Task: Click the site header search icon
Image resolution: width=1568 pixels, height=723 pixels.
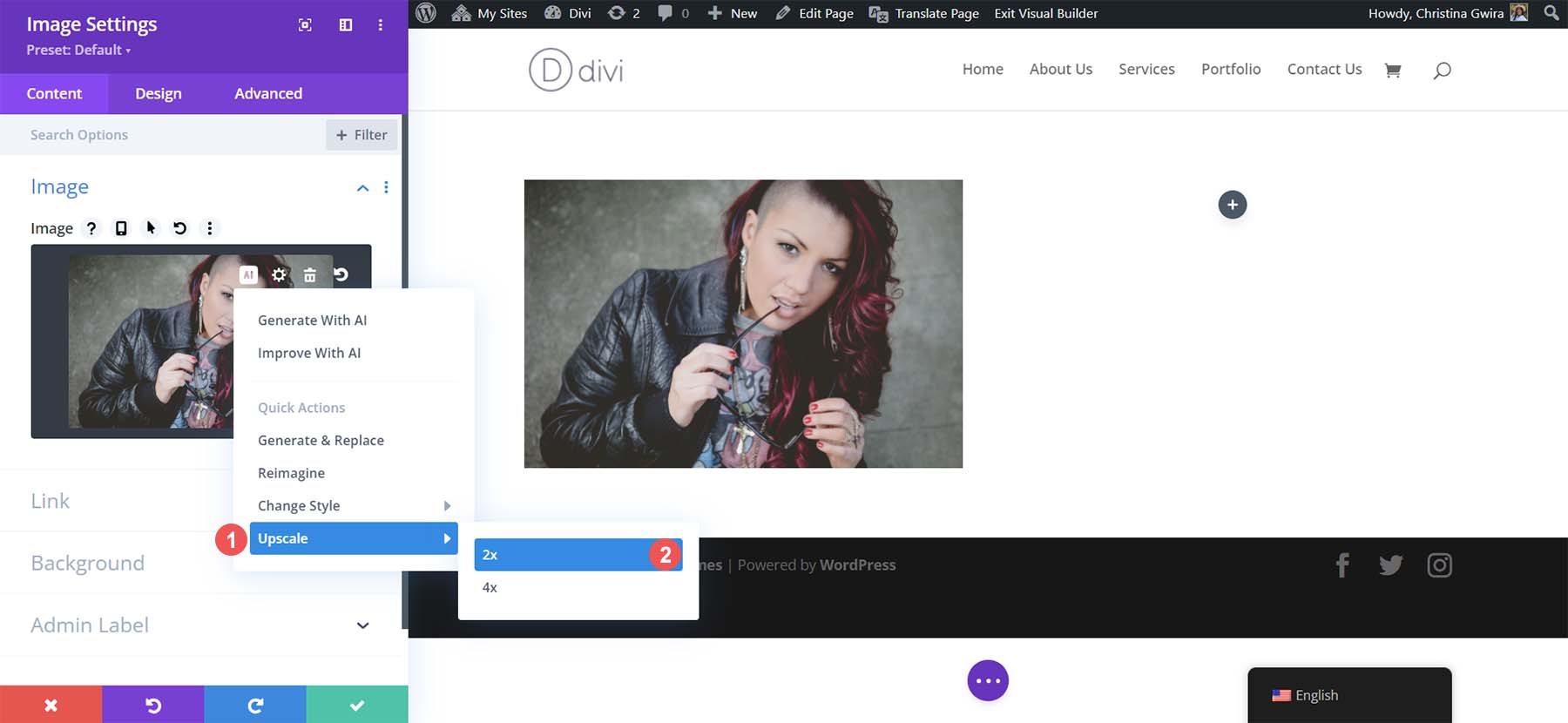Action: coord(1442,70)
